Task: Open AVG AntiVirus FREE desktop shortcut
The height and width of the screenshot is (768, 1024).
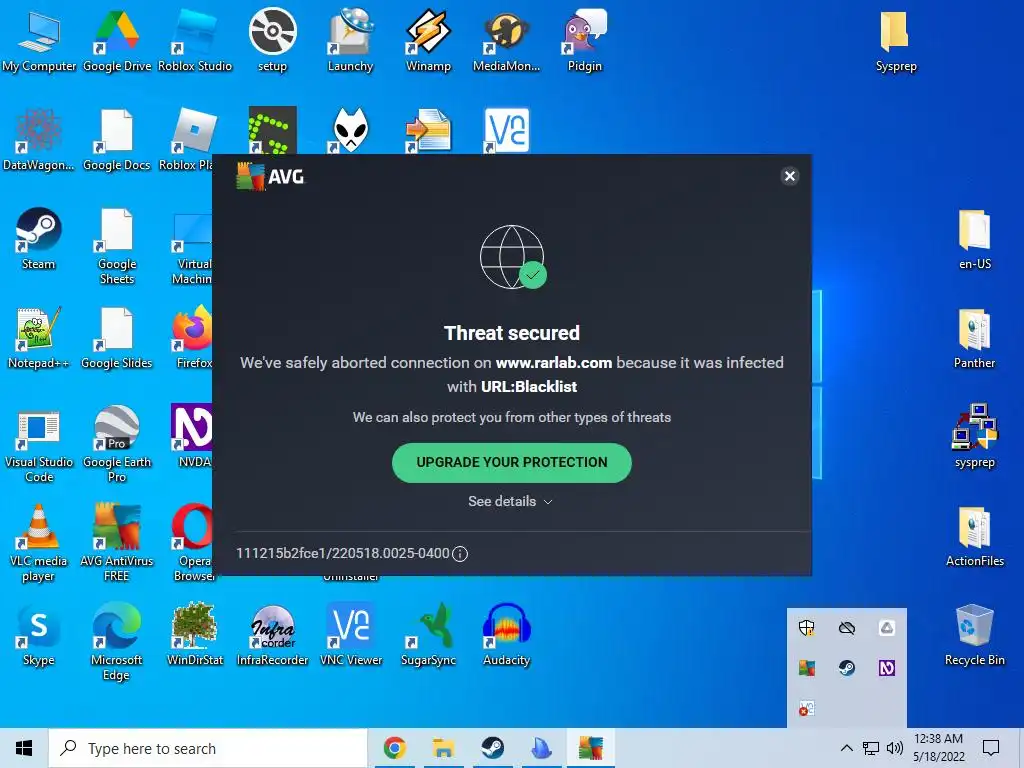Action: click(x=117, y=543)
